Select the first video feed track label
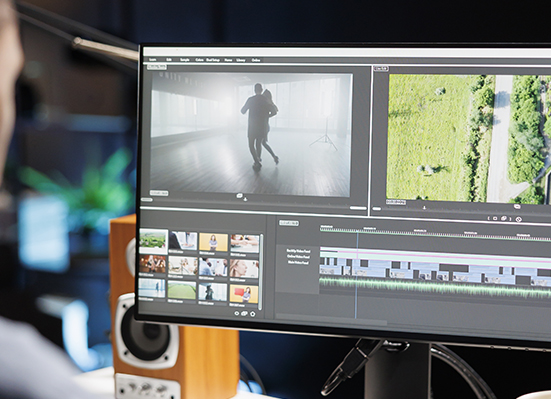 (x=298, y=251)
